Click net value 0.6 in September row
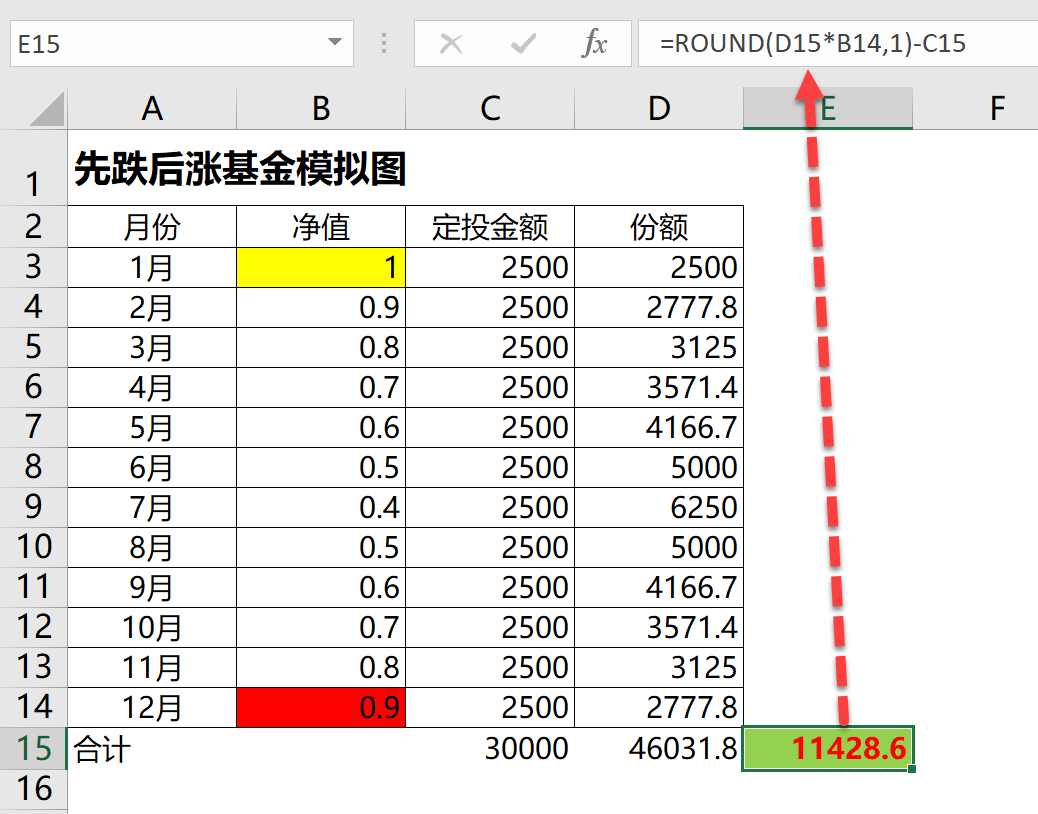This screenshot has height=814, width=1038. (321, 588)
